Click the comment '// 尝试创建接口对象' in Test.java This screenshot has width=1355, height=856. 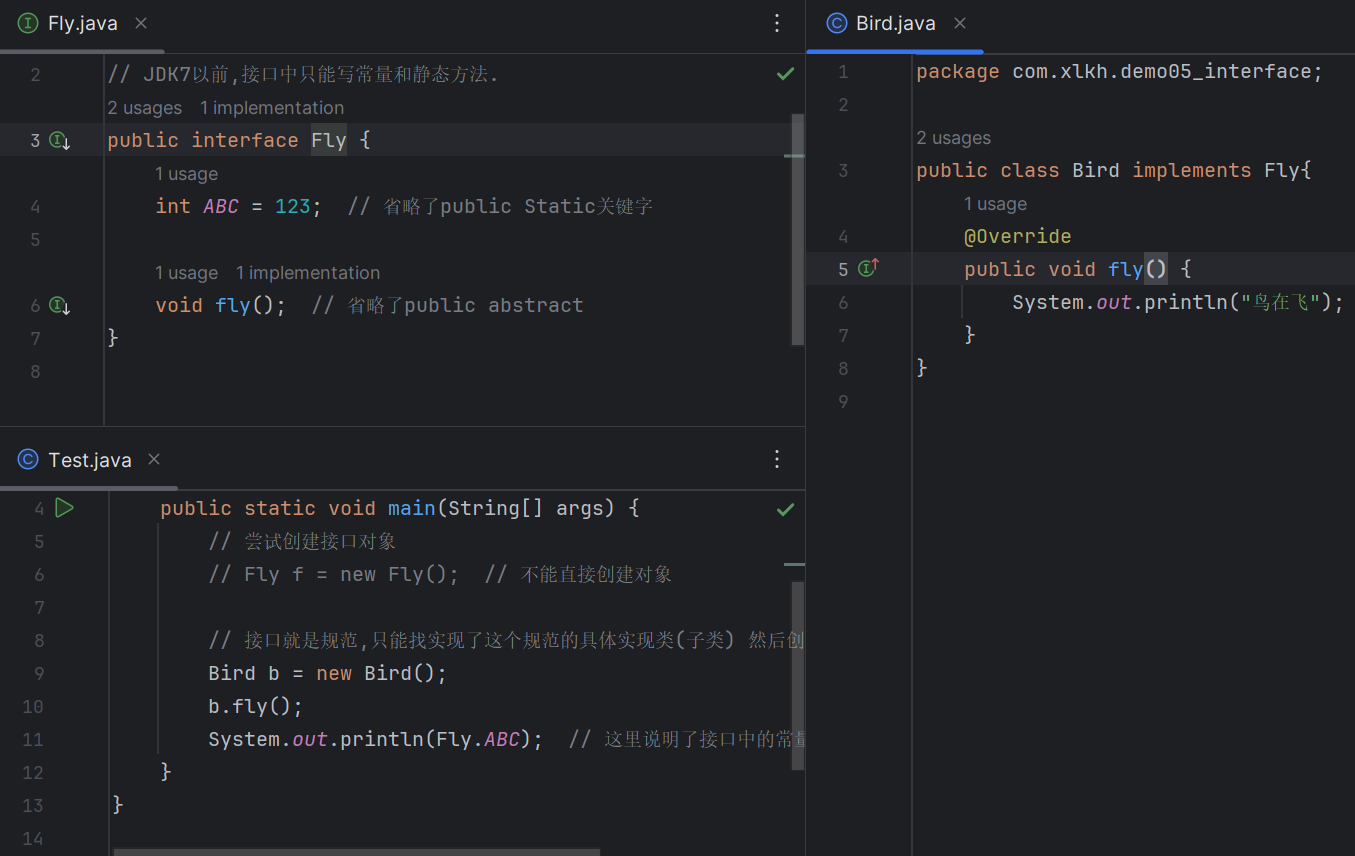point(302,541)
